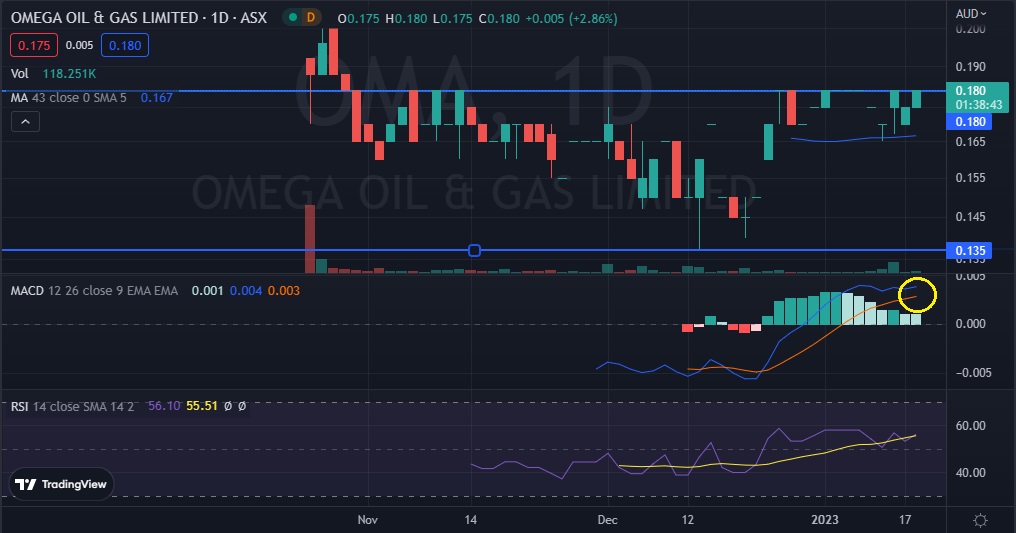Click the Dec date label on the time axis
This screenshot has height=533, width=1016.
607,519
